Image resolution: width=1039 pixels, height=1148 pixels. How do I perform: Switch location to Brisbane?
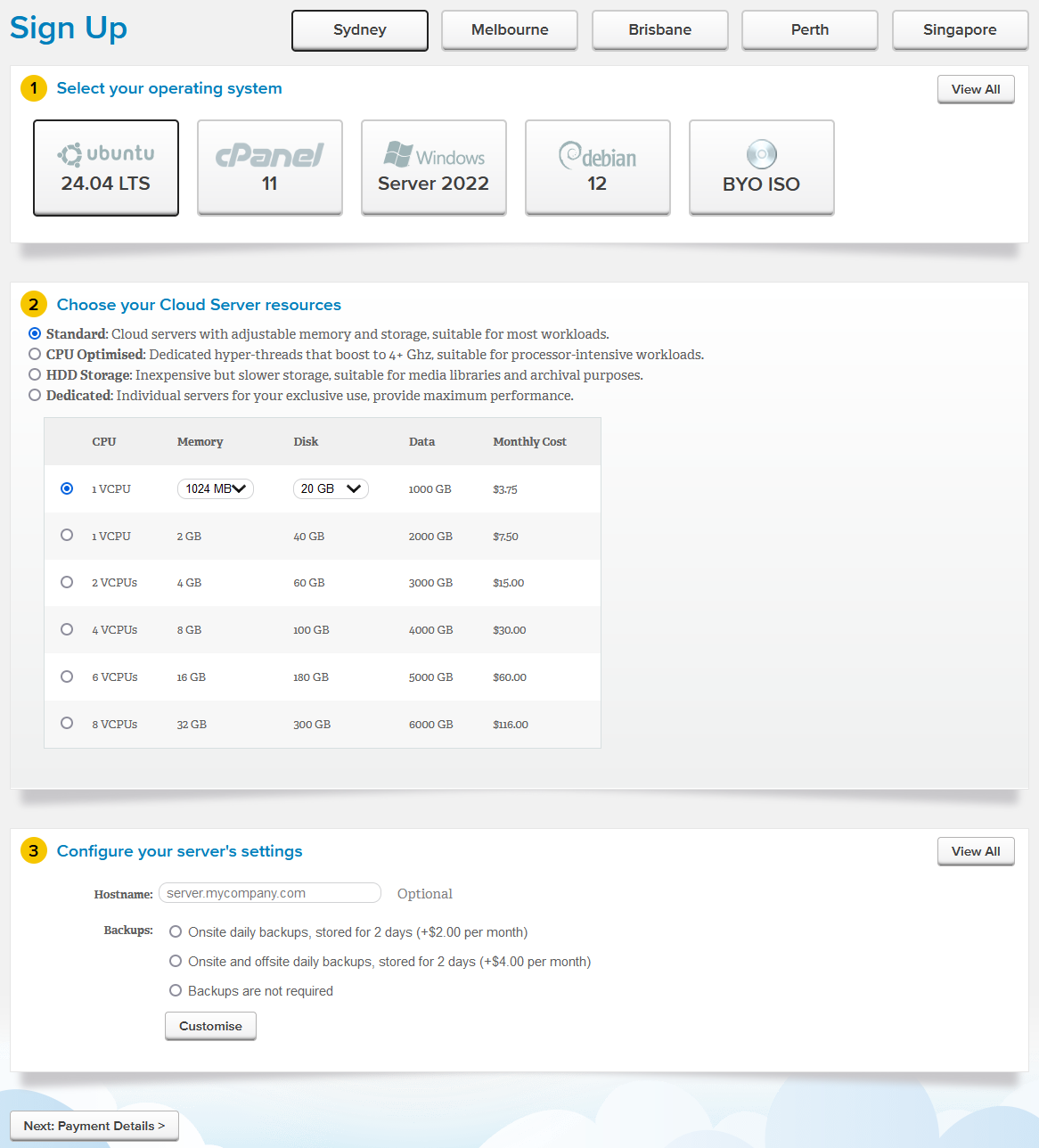pyautogui.click(x=660, y=30)
